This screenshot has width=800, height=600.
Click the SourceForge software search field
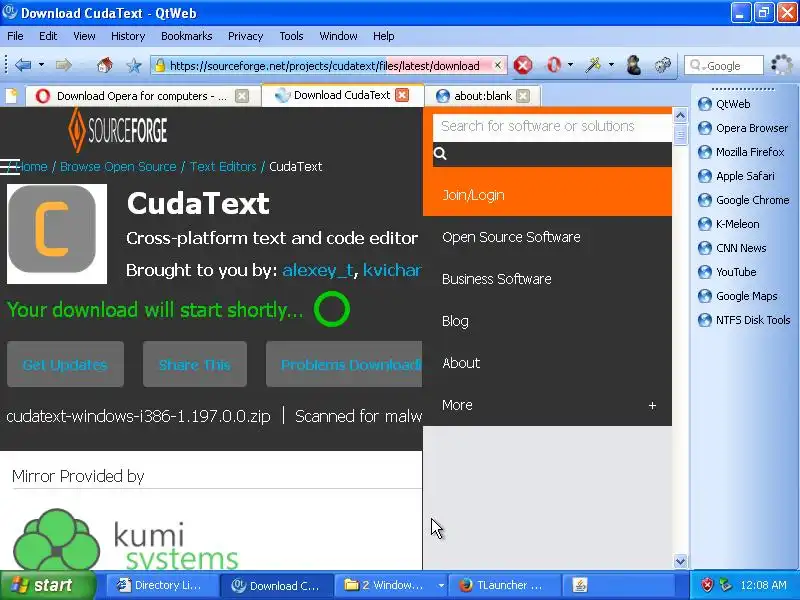pos(552,127)
